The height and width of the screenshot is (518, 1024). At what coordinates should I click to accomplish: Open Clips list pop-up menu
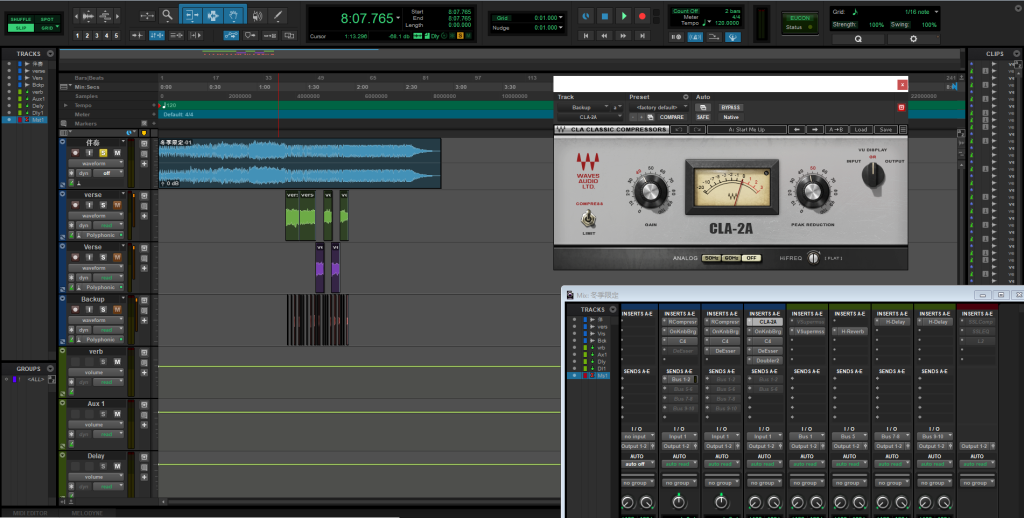(x=1016, y=54)
